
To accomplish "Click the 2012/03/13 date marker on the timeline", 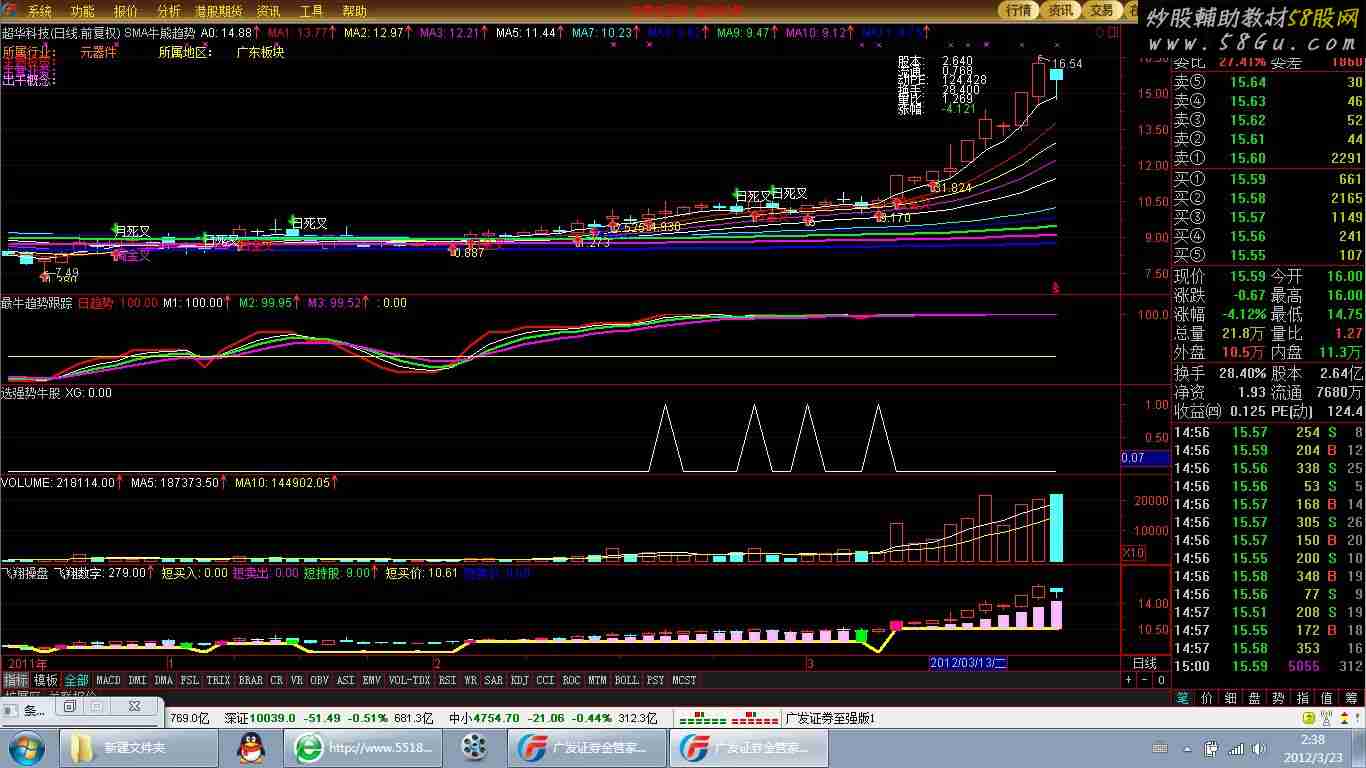I will click(x=968, y=663).
